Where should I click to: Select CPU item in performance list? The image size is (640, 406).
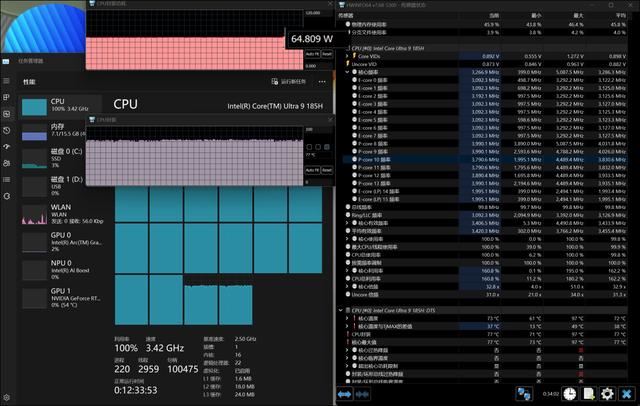(60, 106)
